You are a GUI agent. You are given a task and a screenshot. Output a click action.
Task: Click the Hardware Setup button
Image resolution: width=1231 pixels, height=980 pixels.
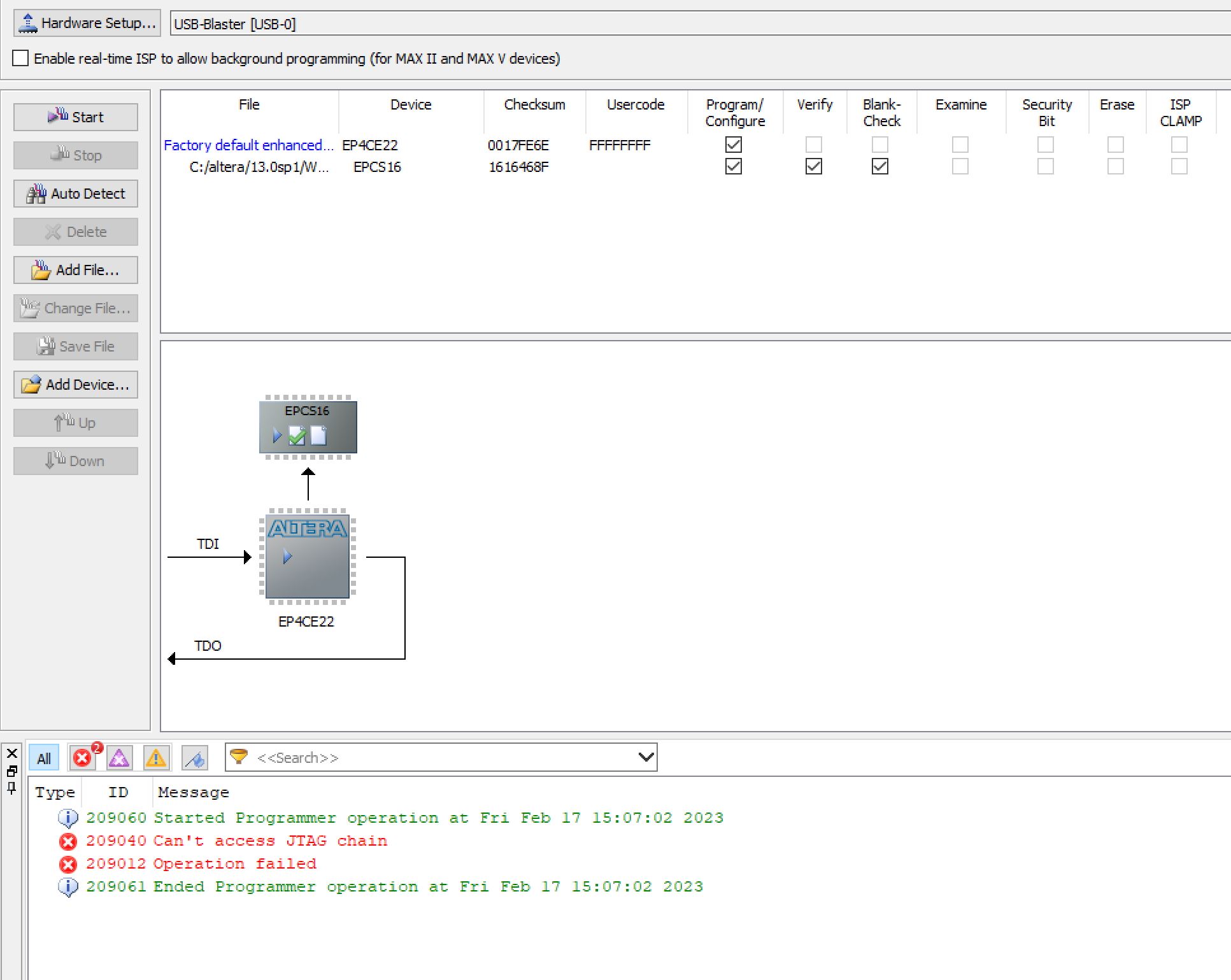(x=87, y=23)
